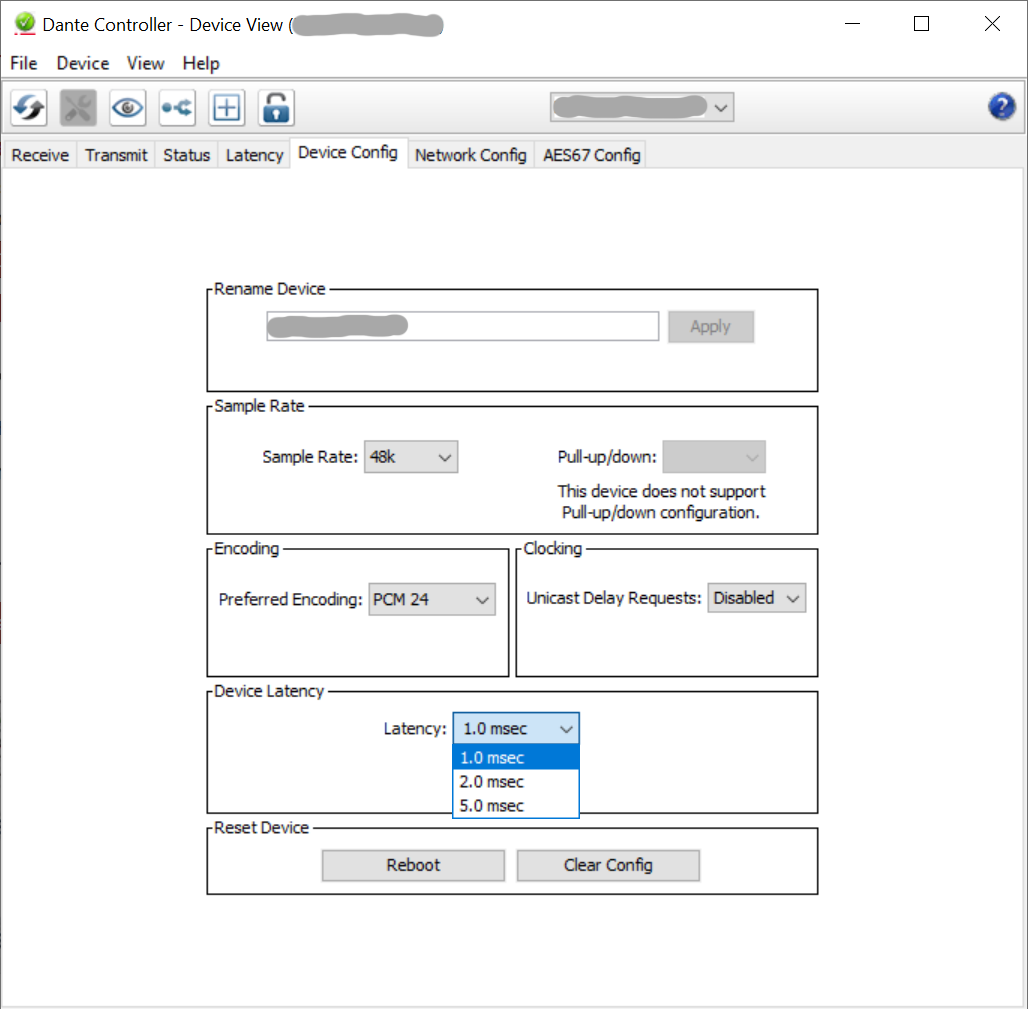Select 5.0 msec latency option

click(516, 805)
